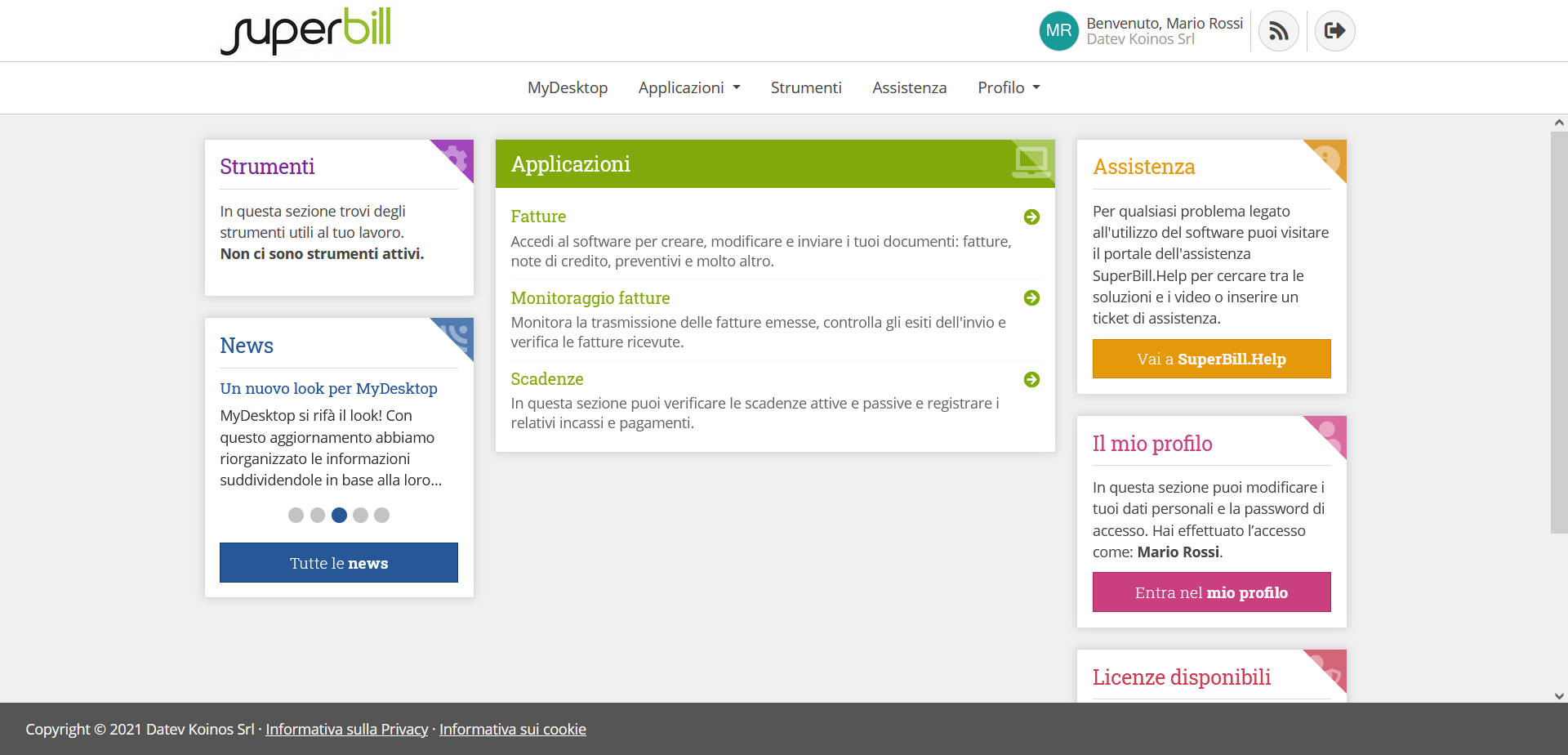This screenshot has width=1568, height=755.
Task: Open MyDesktop in the navigation bar
Action: pos(568,87)
